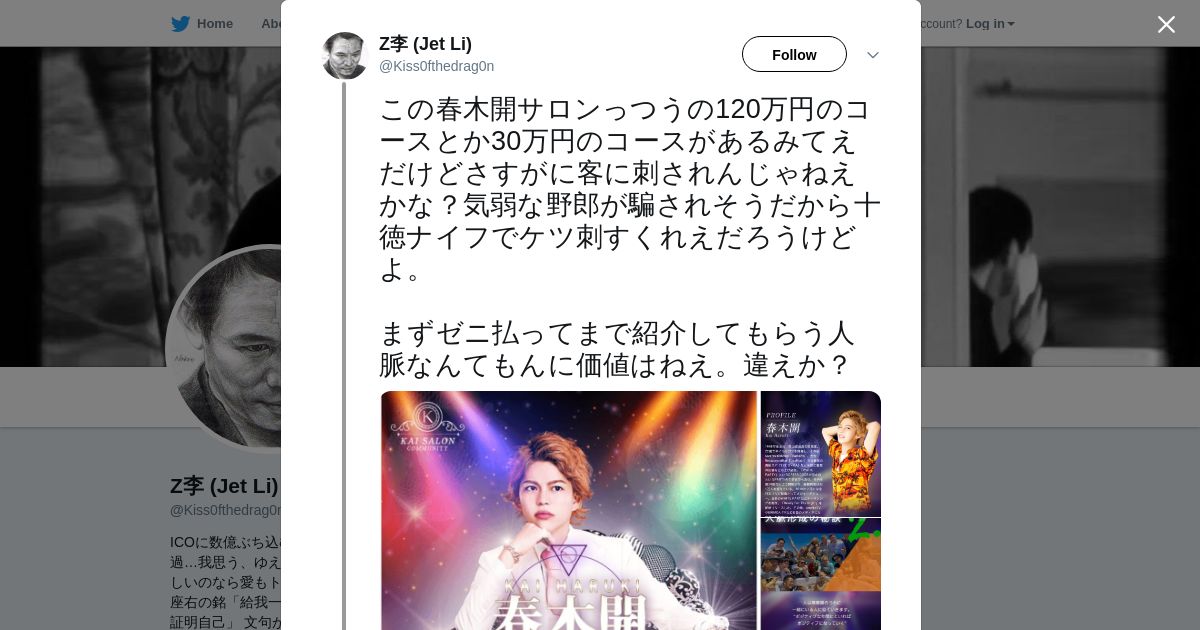Select the tweet text body
Screen dimensions: 1200x630
(x=630, y=237)
